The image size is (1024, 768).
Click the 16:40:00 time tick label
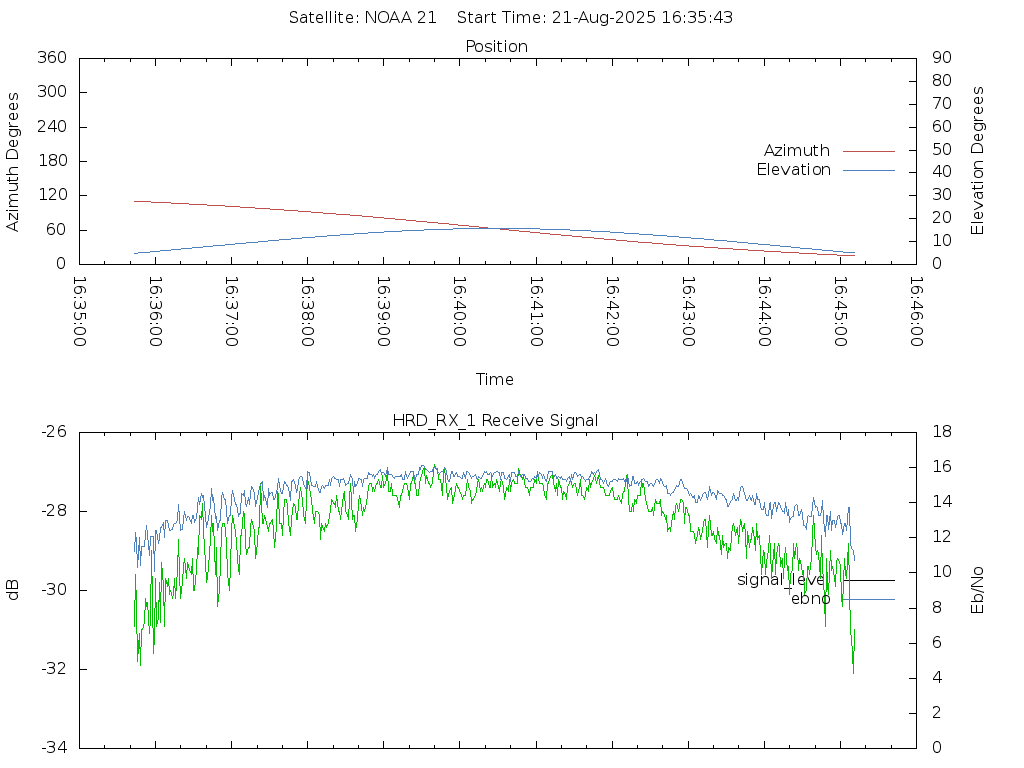tap(460, 312)
